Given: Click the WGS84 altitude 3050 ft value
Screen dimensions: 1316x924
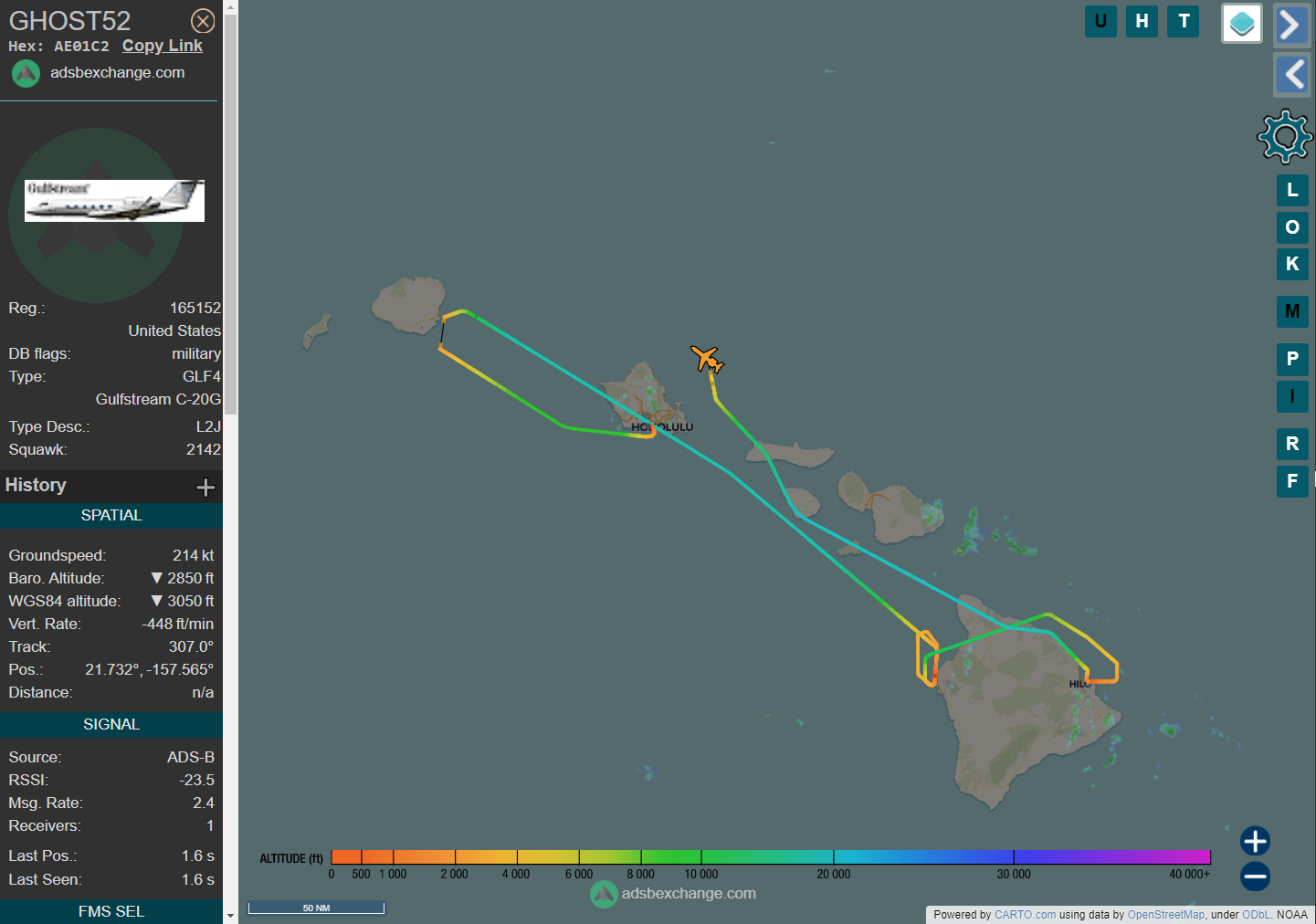Looking at the screenshot, I should point(183,602).
